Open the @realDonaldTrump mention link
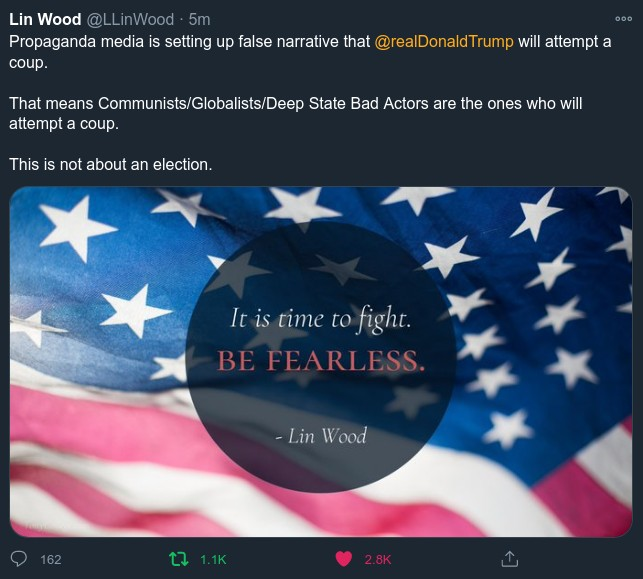This screenshot has width=643, height=579. click(x=444, y=42)
